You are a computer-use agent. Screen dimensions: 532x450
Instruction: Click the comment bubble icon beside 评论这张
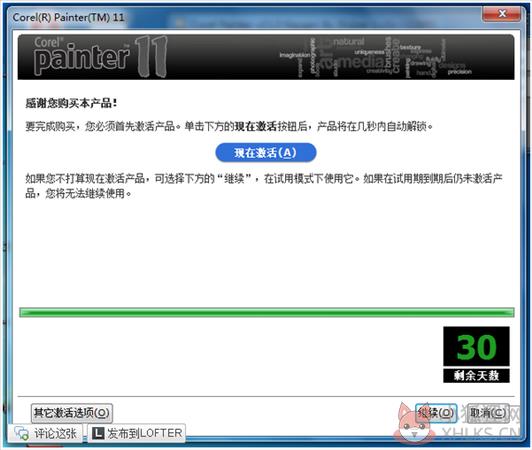click(21, 433)
